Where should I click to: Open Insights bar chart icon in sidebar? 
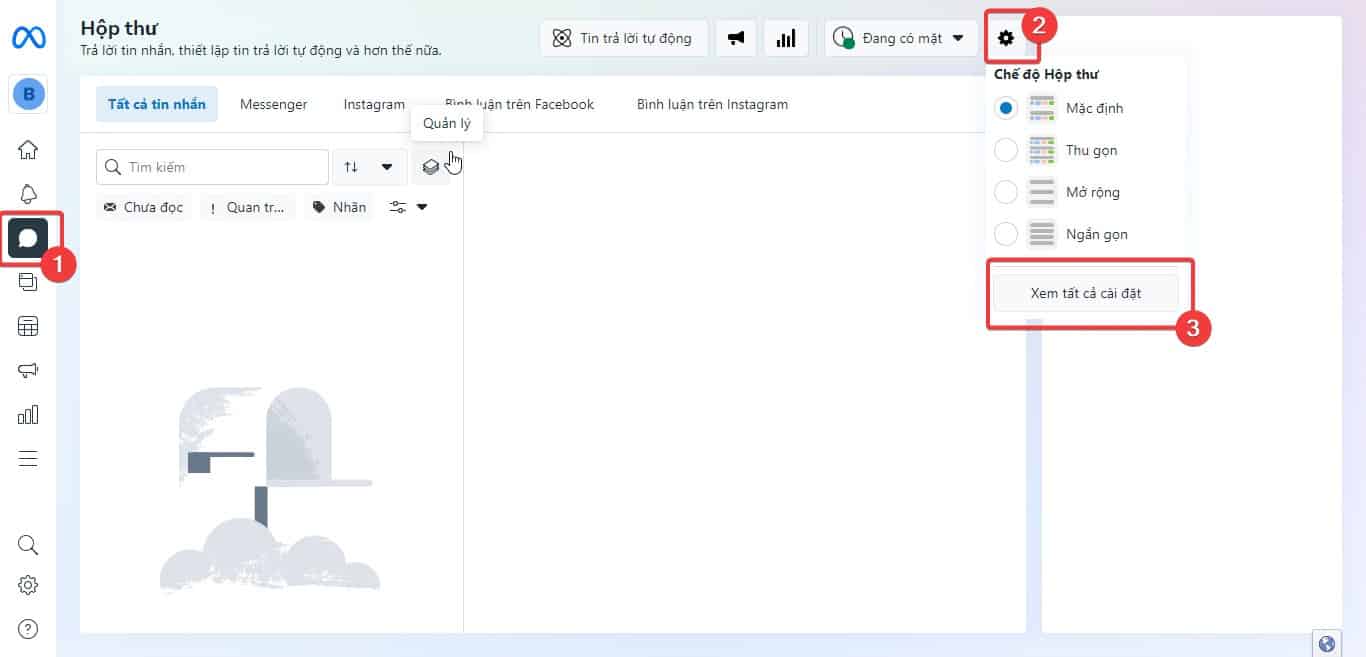[x=28, y=414]
